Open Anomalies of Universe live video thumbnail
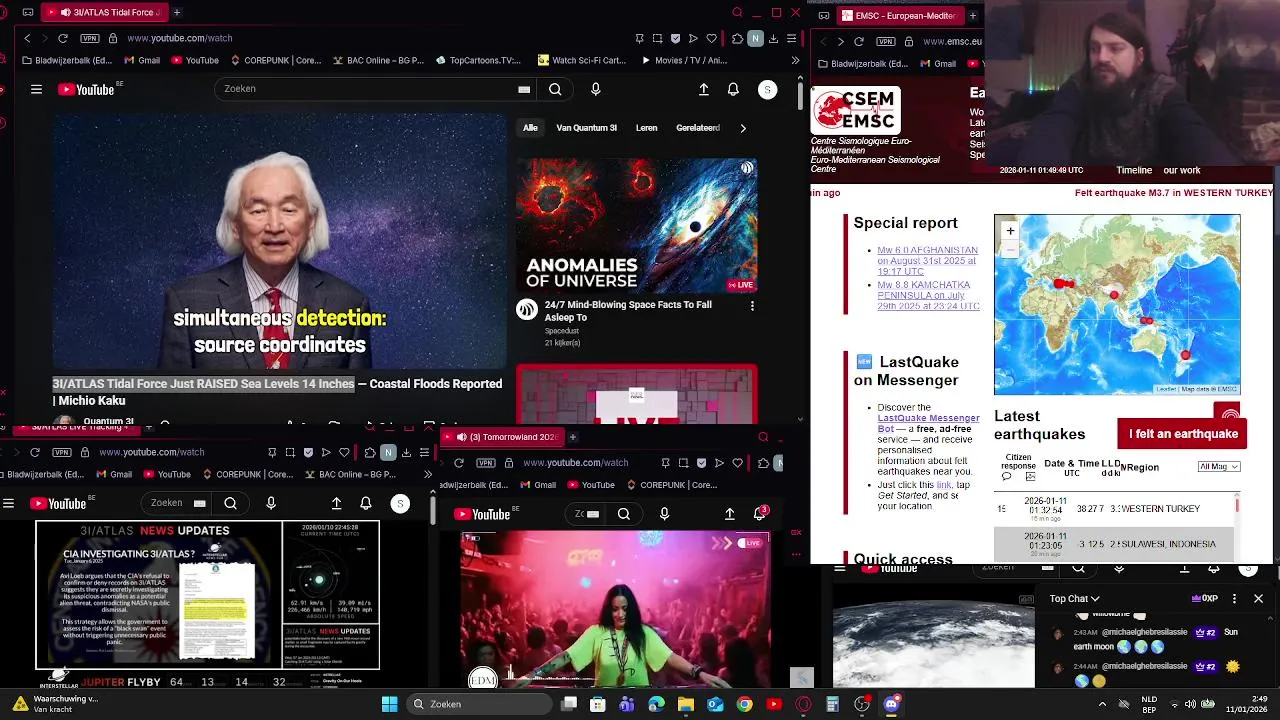The width and height of the screenshot is (1280, 720). [636, 225]
